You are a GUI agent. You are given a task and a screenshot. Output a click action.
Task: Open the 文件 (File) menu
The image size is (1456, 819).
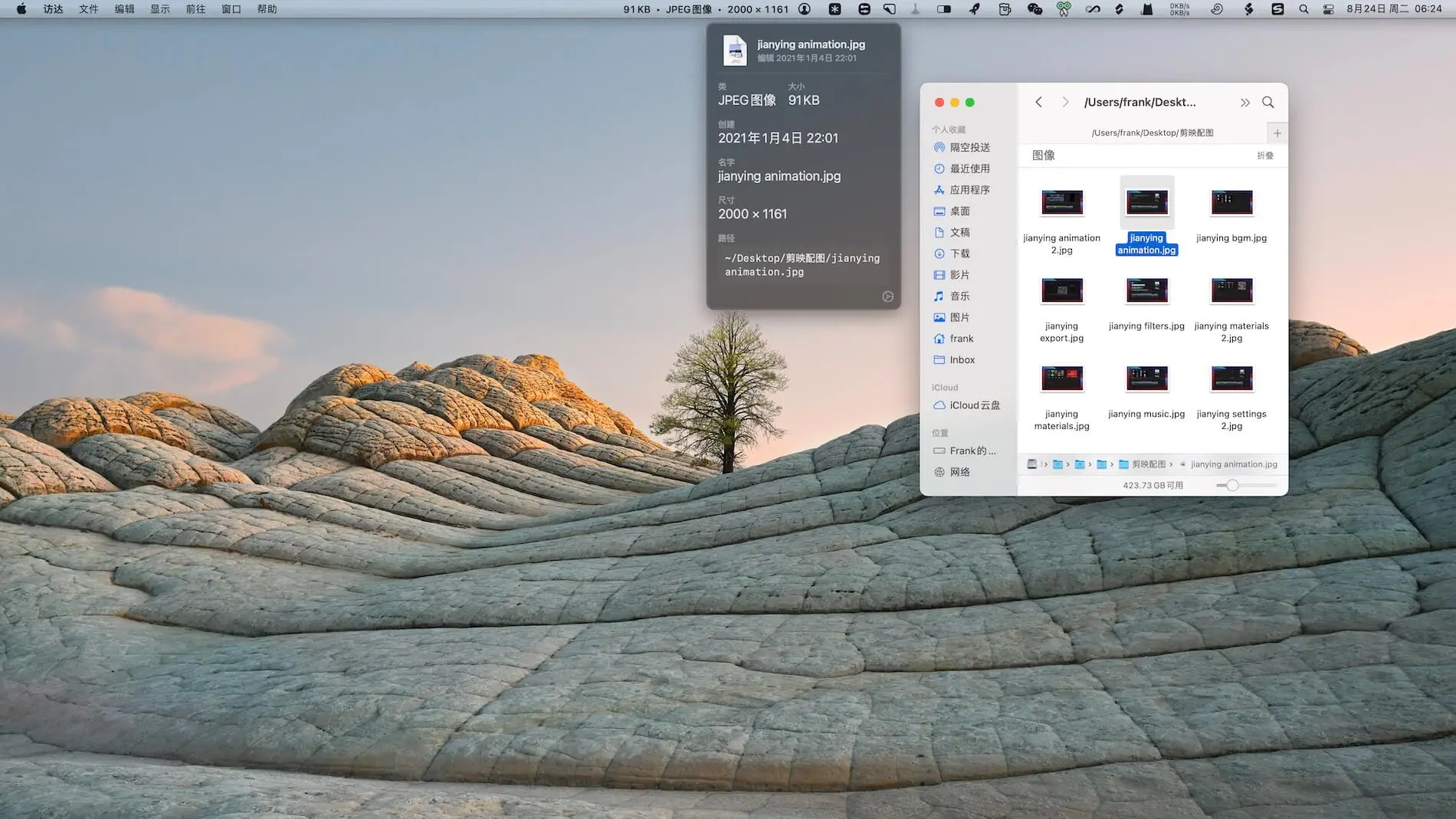[x=89, y=9]
